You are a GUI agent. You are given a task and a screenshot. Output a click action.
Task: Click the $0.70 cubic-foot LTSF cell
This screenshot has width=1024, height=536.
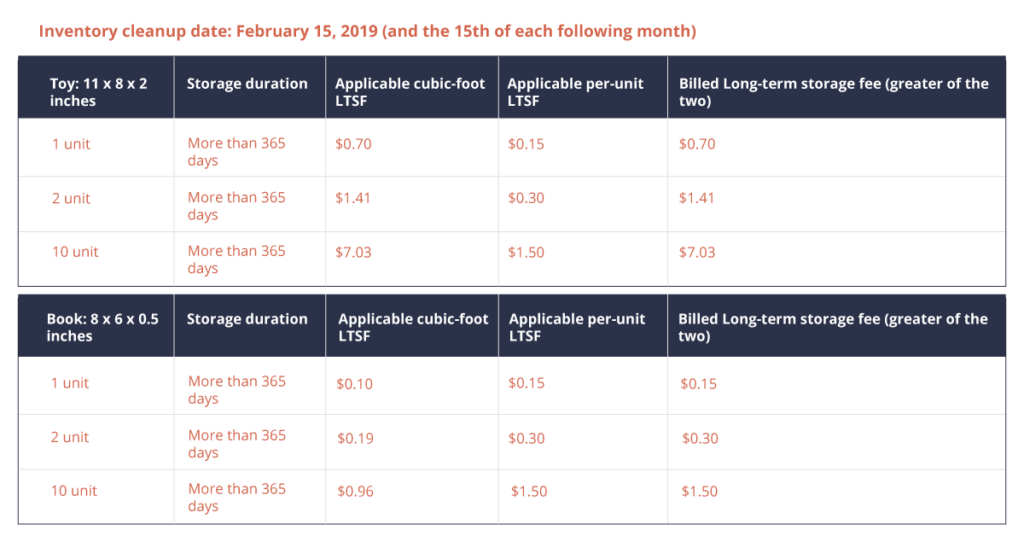[x=353, y=144]
